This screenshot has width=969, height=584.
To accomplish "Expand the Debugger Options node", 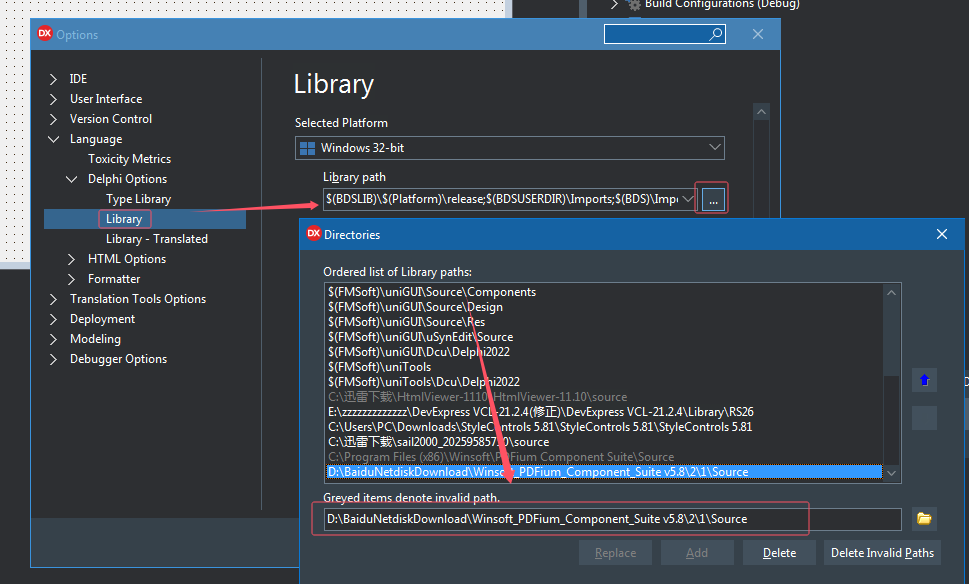I will click(x=53, y=359).
